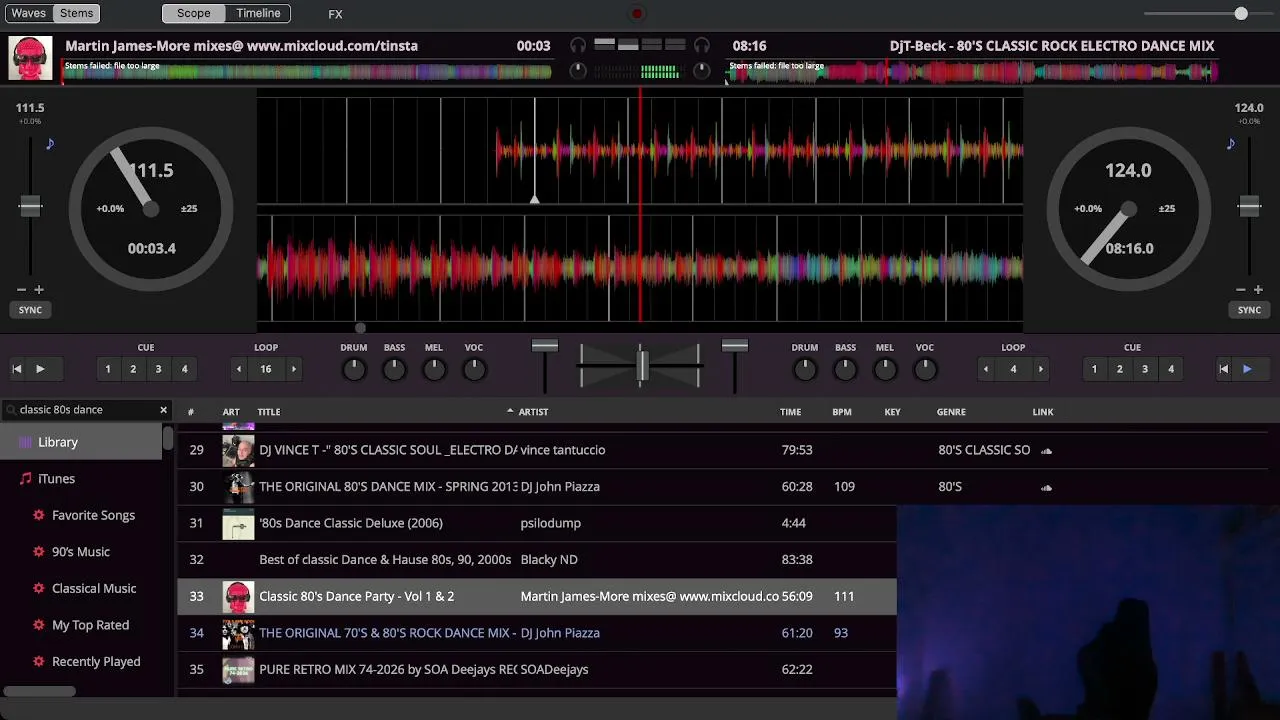
Task: Click the right deck VOC stem knob
Action: tap(925, 370)
